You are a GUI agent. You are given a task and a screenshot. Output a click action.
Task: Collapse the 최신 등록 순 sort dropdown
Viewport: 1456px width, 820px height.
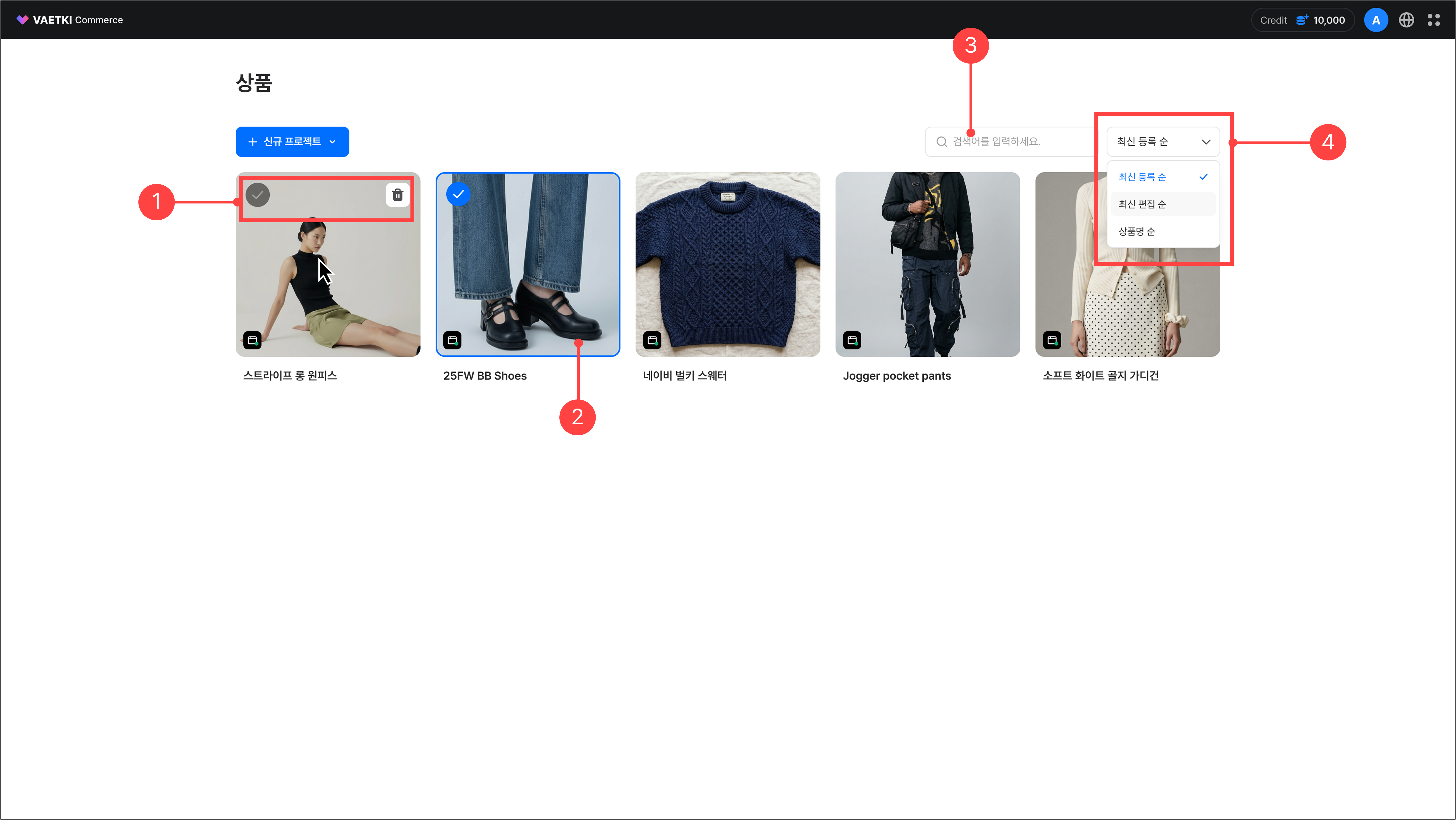(x=1163, y=141)
